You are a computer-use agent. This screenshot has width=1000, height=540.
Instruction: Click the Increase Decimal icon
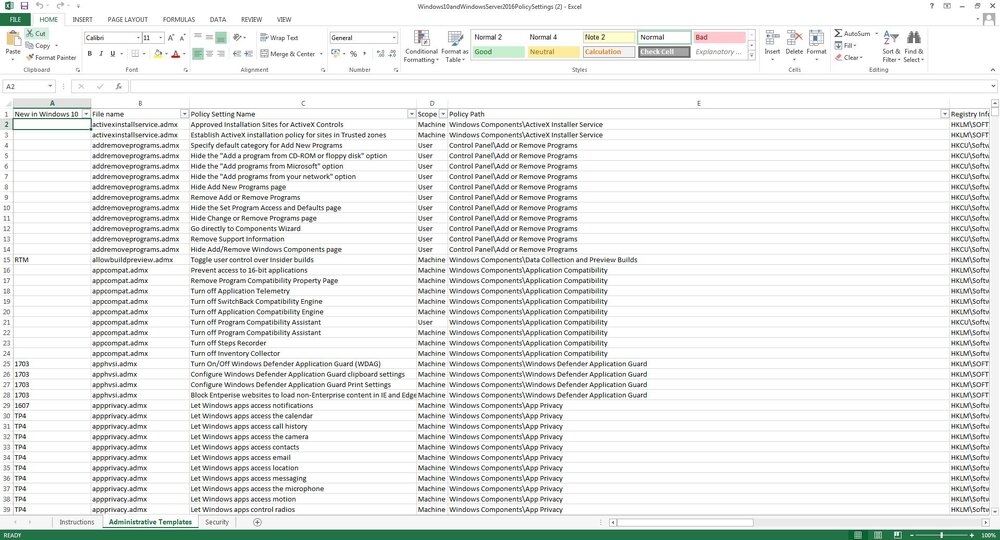pos(381,54)
